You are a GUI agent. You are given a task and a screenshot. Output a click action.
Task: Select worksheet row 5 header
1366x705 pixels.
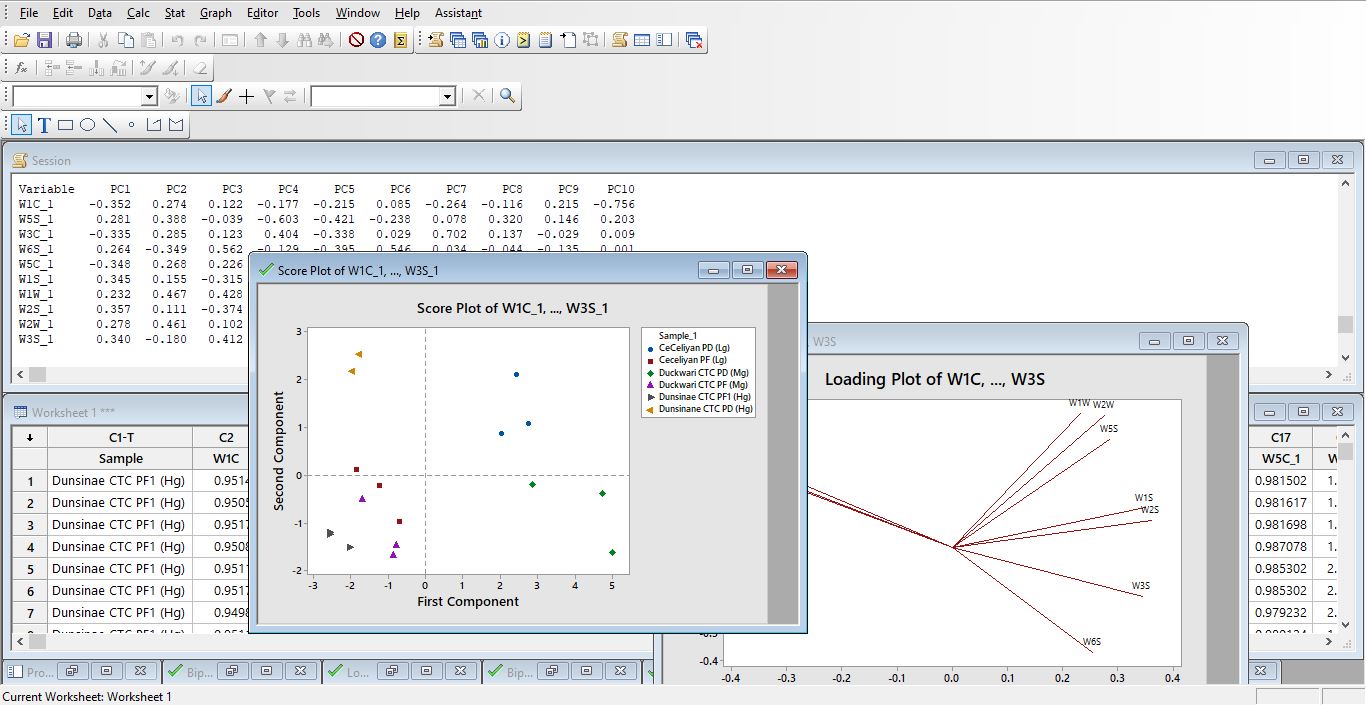pyautogui.click(x=30, y=569)
